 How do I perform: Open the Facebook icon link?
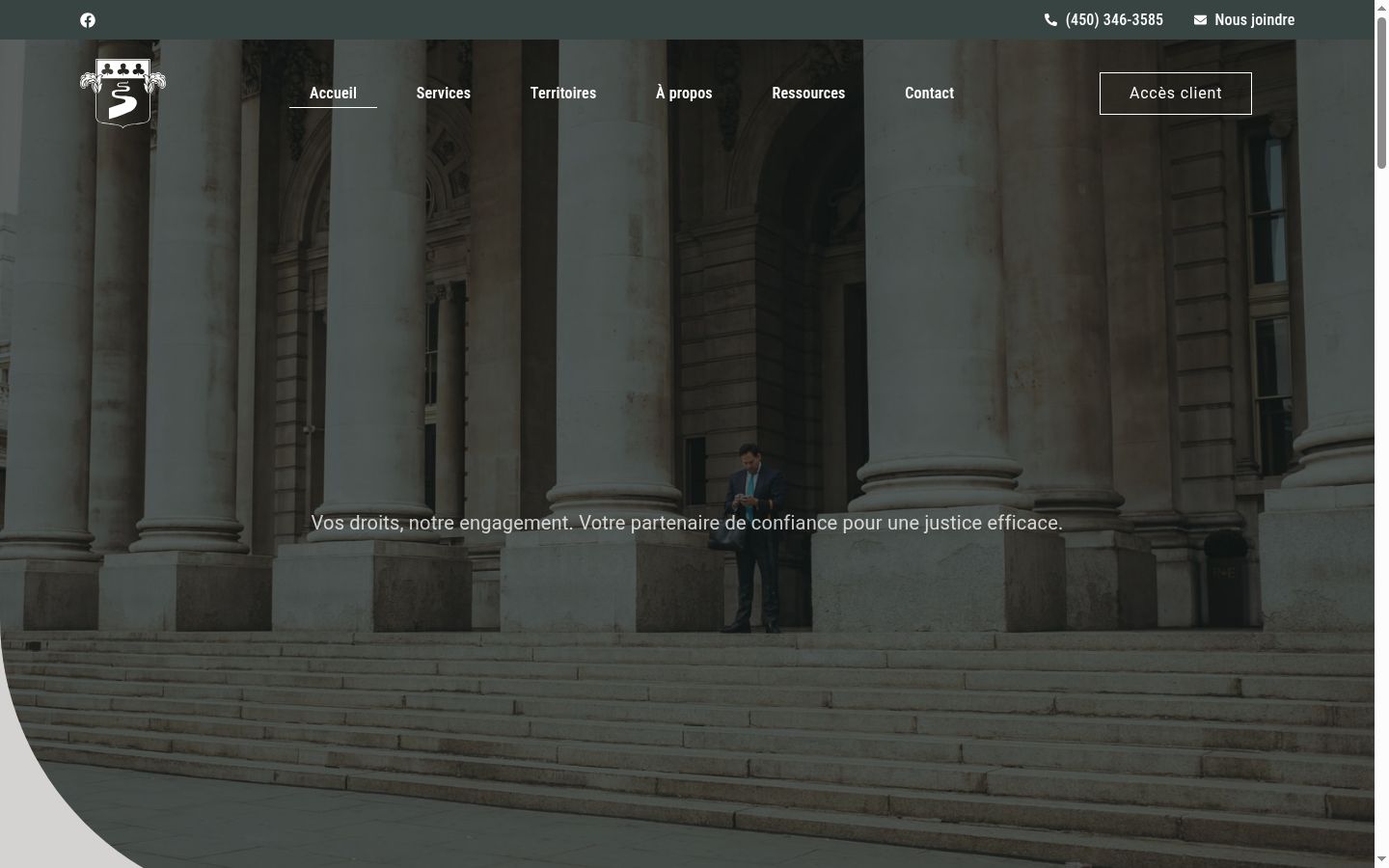tap(88, 20)
